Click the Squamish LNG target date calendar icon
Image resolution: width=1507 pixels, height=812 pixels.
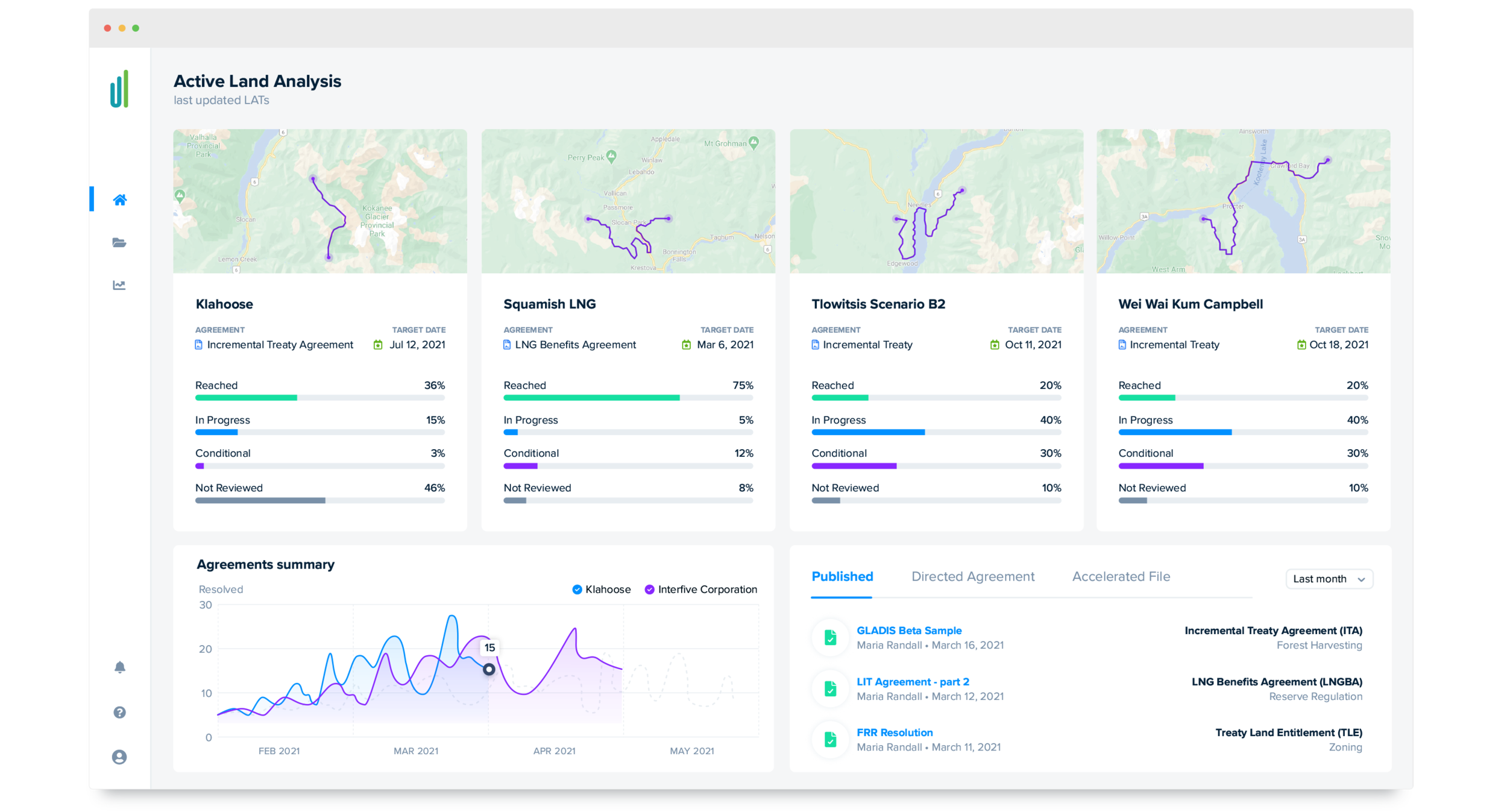pos(686,345)
